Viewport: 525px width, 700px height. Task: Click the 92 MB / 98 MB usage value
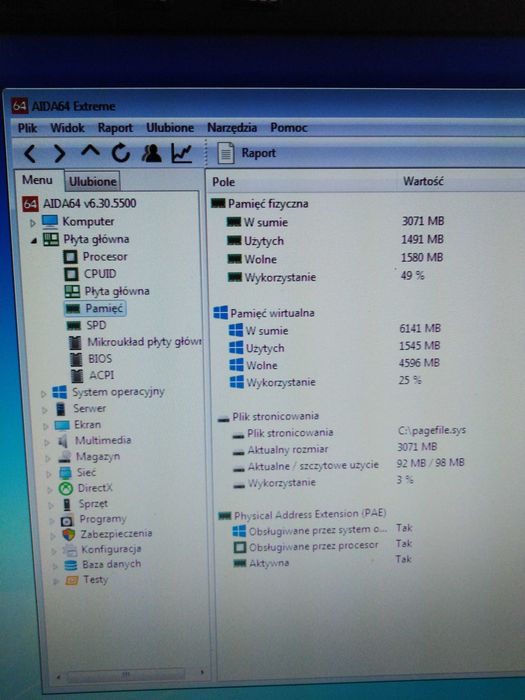tap(430, 463)
